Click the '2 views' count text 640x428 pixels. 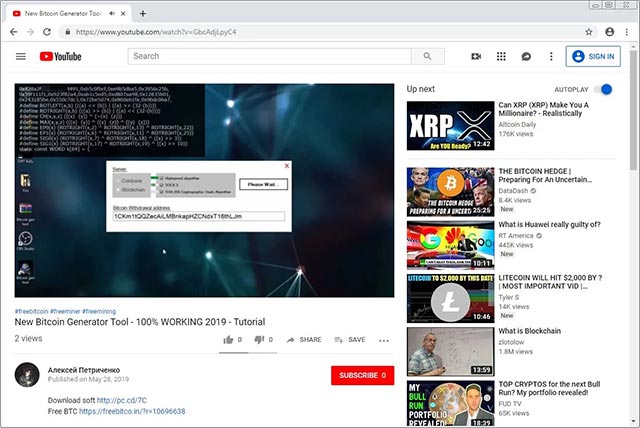[29, 338]
